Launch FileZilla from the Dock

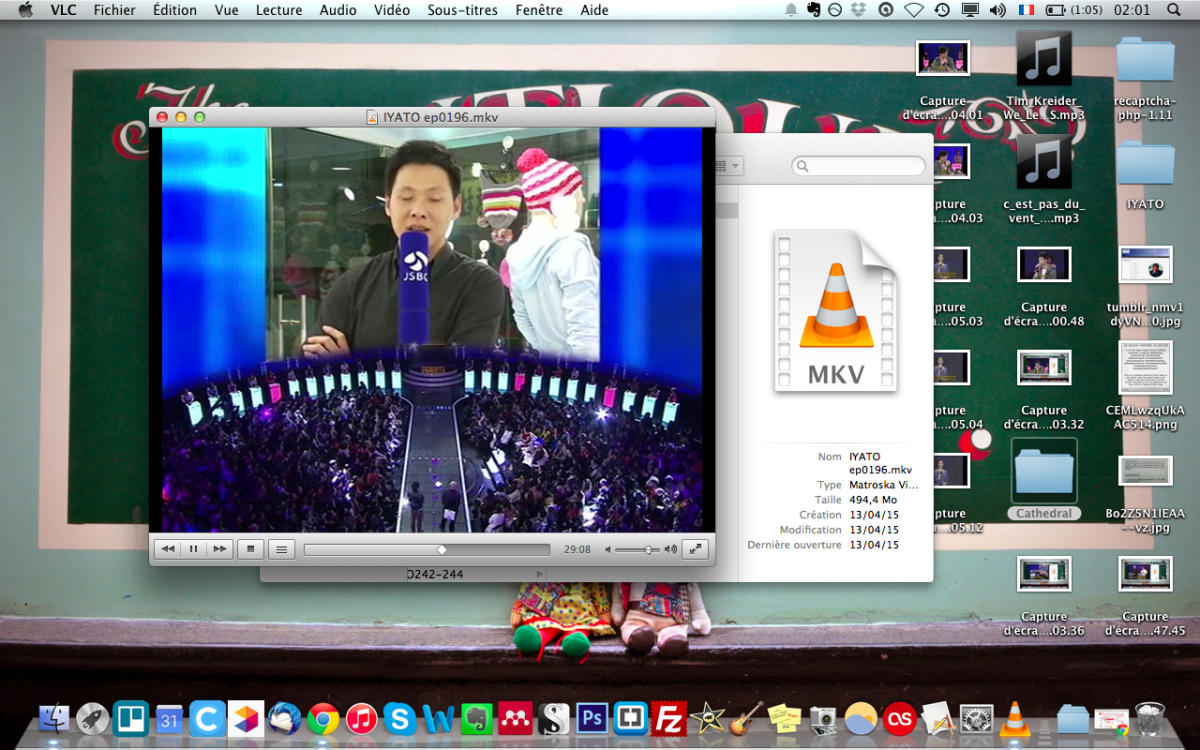[x=668, y=718]
